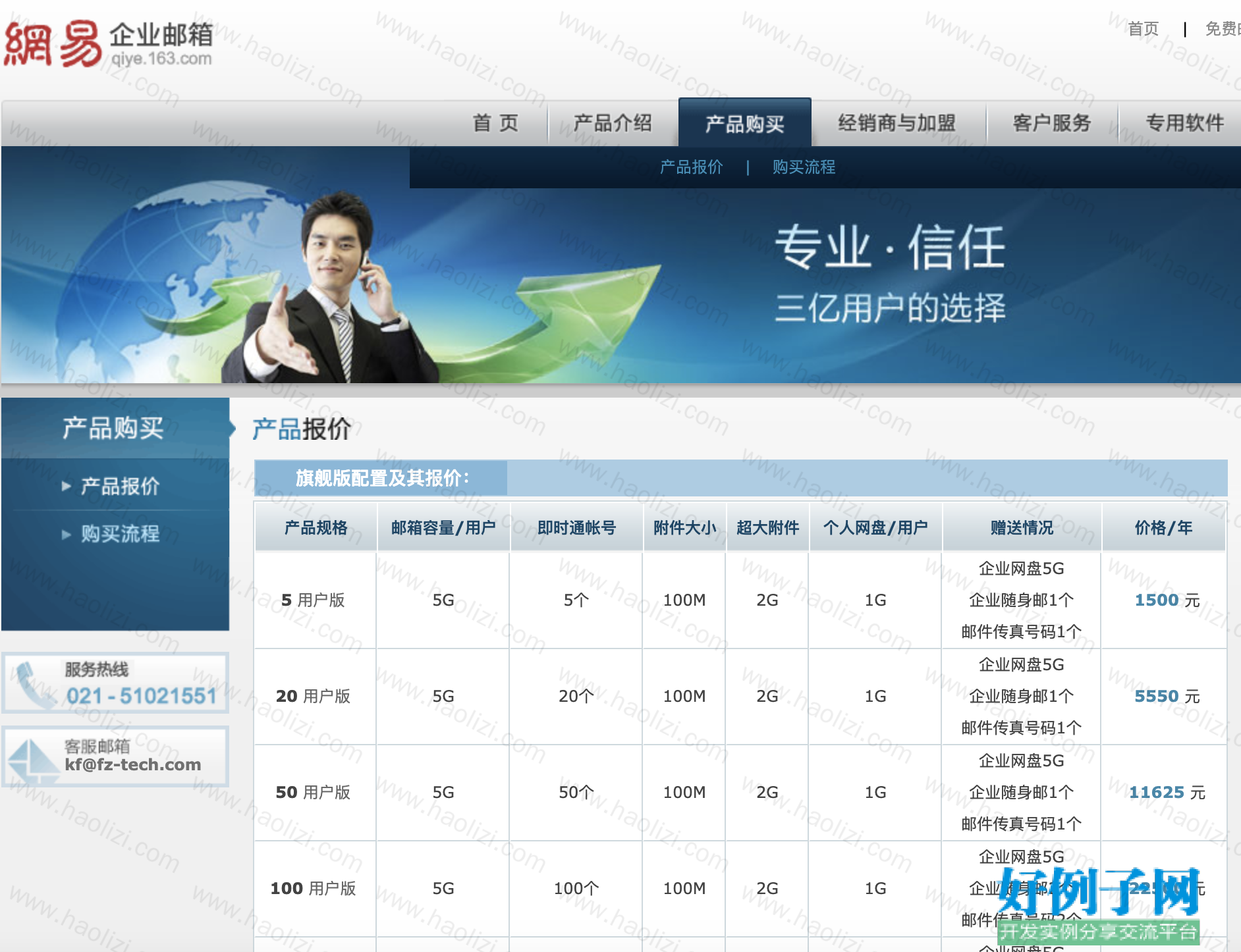Click the 11625 元 price

pyautogui.click(x=1167, y=792)
